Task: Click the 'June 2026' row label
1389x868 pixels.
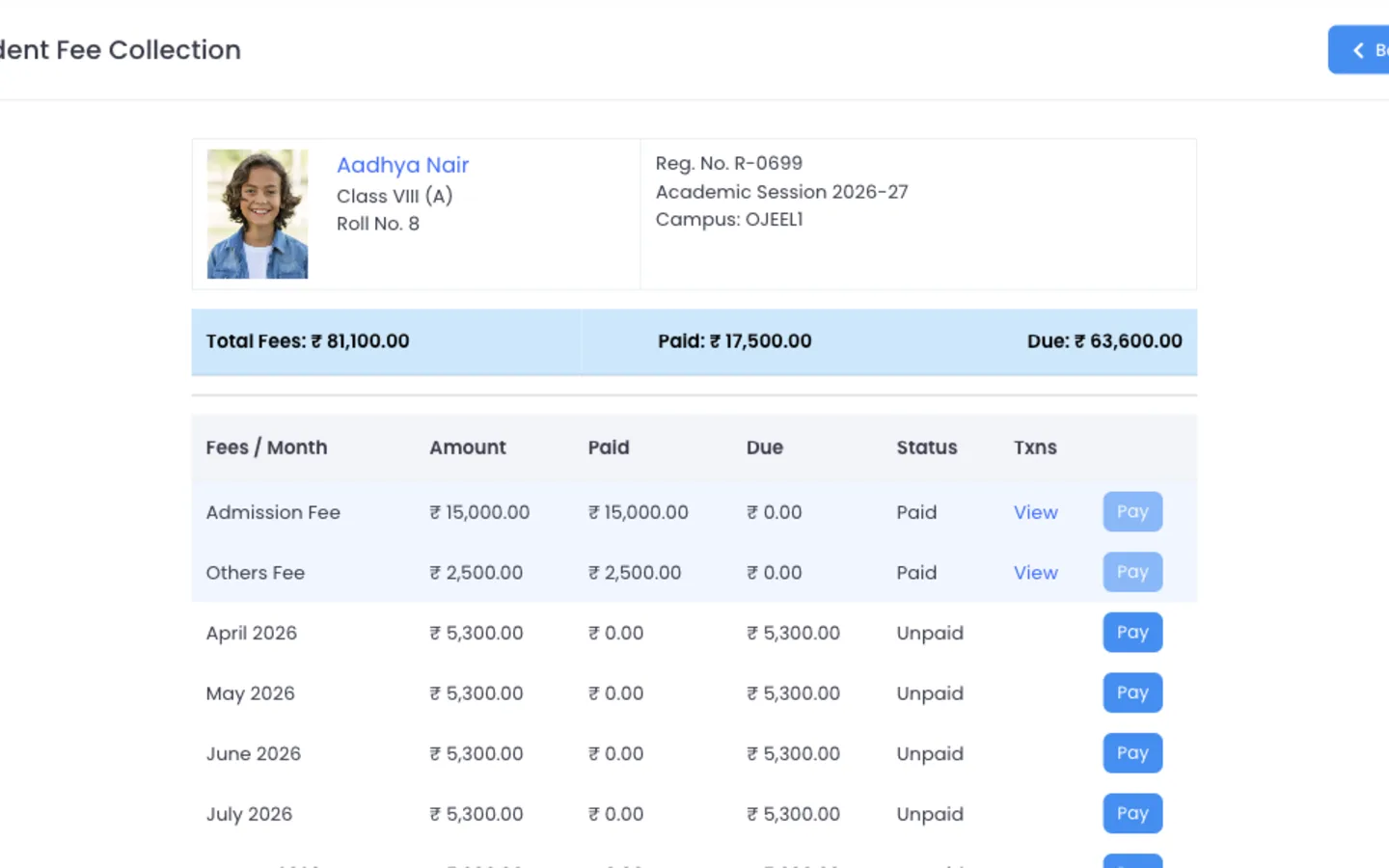Action: [253, 754]
